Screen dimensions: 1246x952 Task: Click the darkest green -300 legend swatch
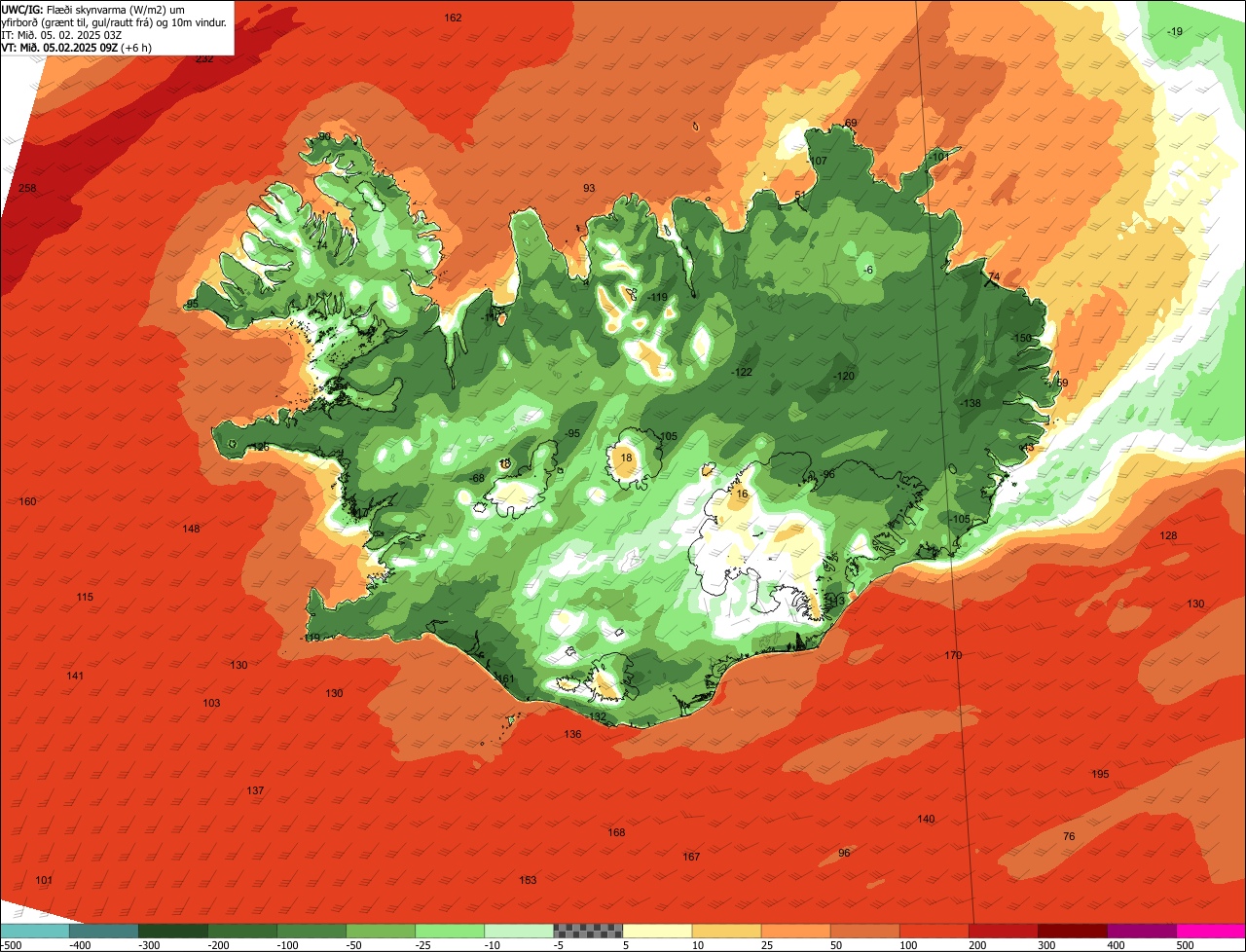(172, 931)
